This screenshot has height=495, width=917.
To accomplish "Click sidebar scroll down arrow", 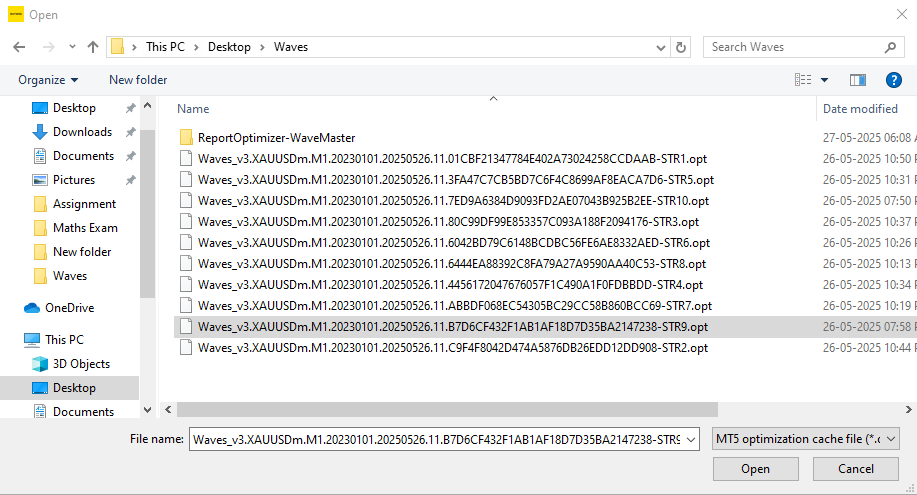I will (x=147, y=410).
